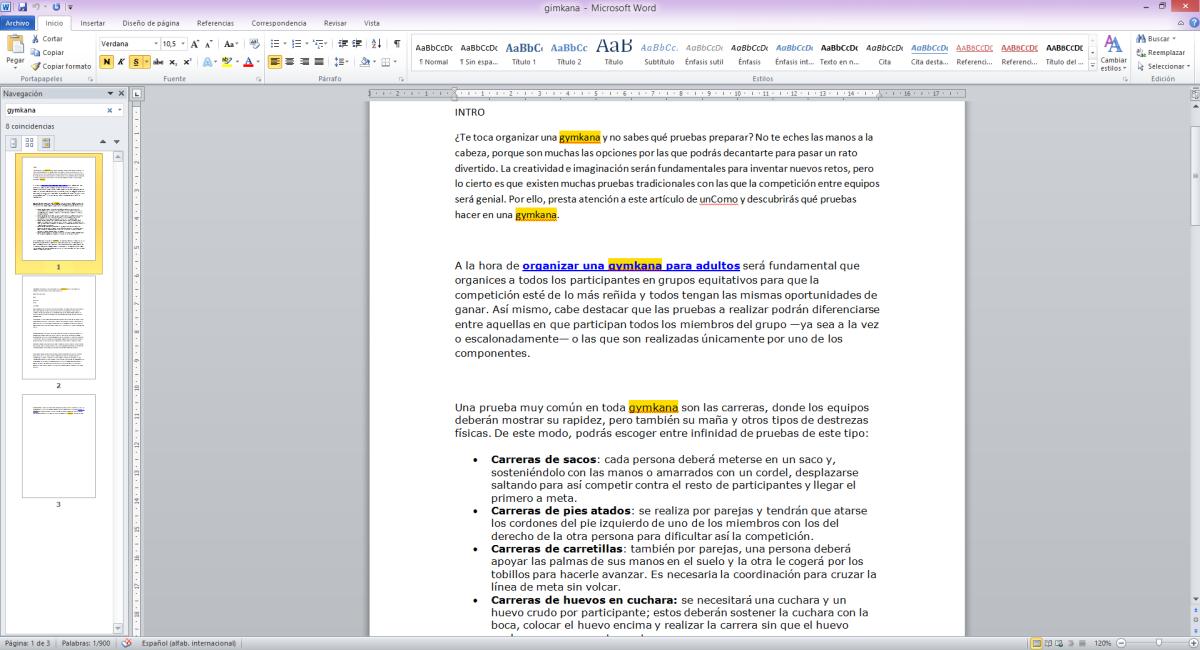Open the Revisar tab
This screenshot has height=650, width=1200.
pos(338,22)
